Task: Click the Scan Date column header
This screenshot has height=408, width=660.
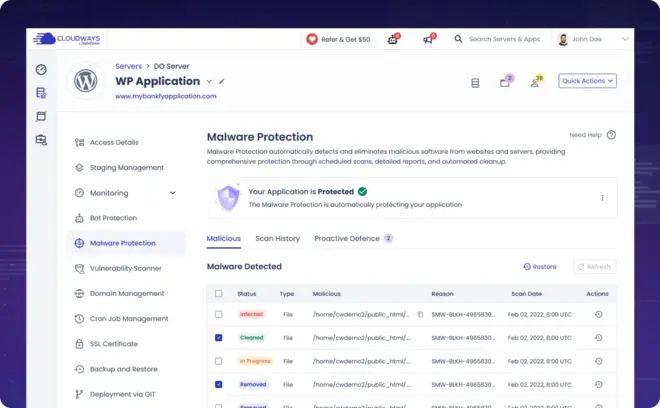Action: pos(527,294)
